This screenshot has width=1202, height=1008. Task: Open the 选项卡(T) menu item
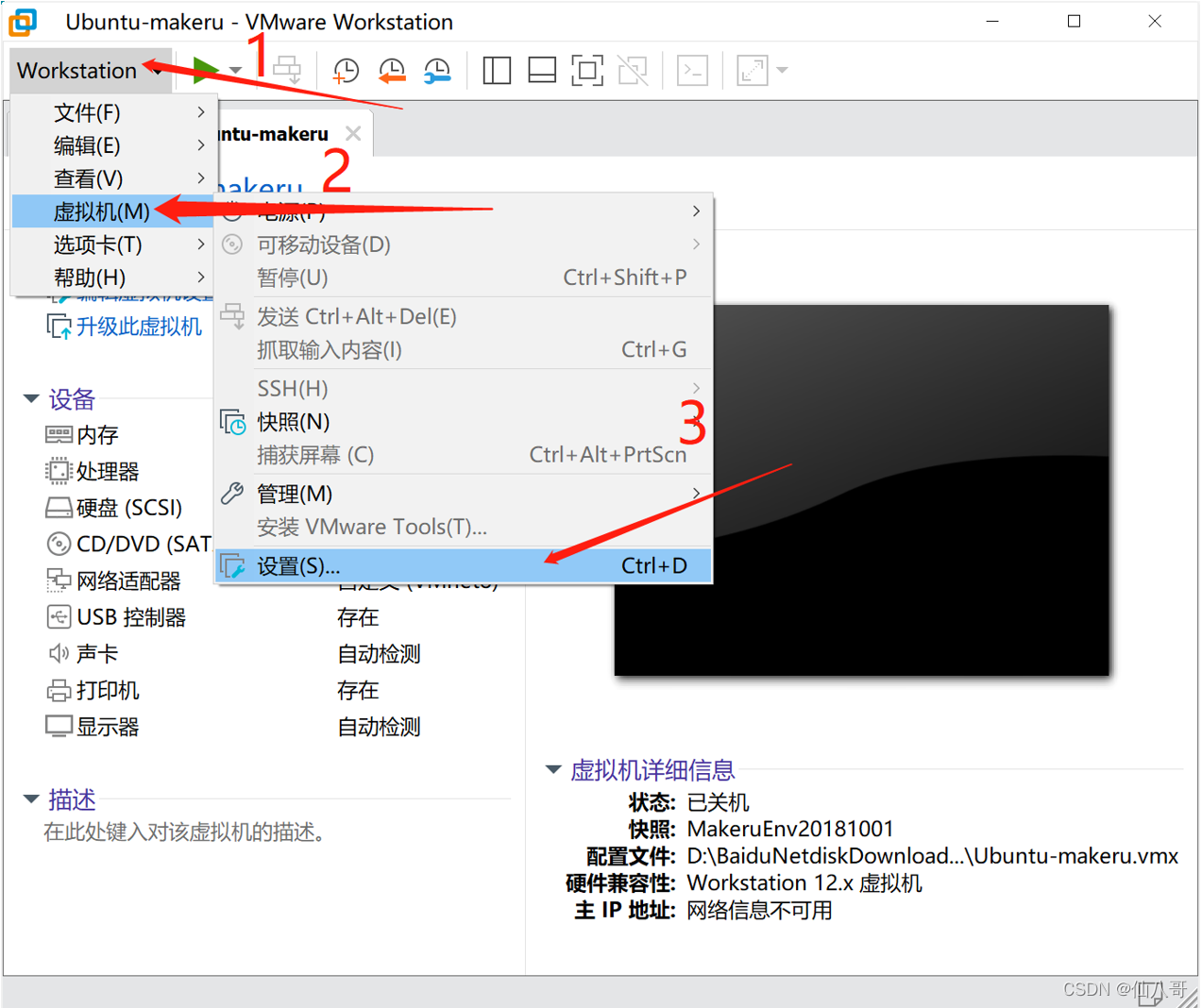[113, 245]
